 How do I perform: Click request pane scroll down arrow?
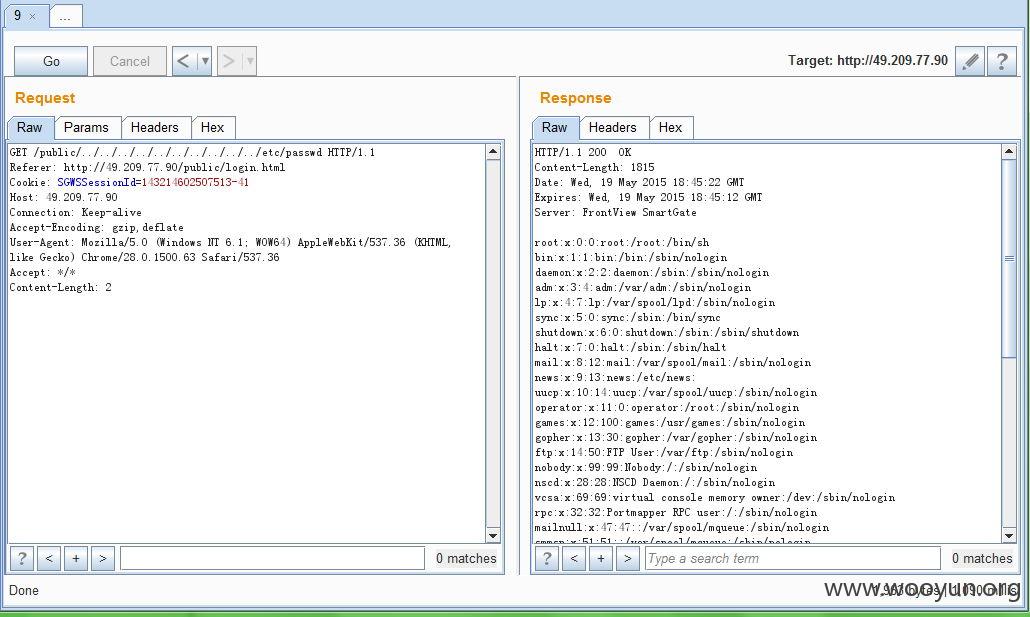point(493,536)
